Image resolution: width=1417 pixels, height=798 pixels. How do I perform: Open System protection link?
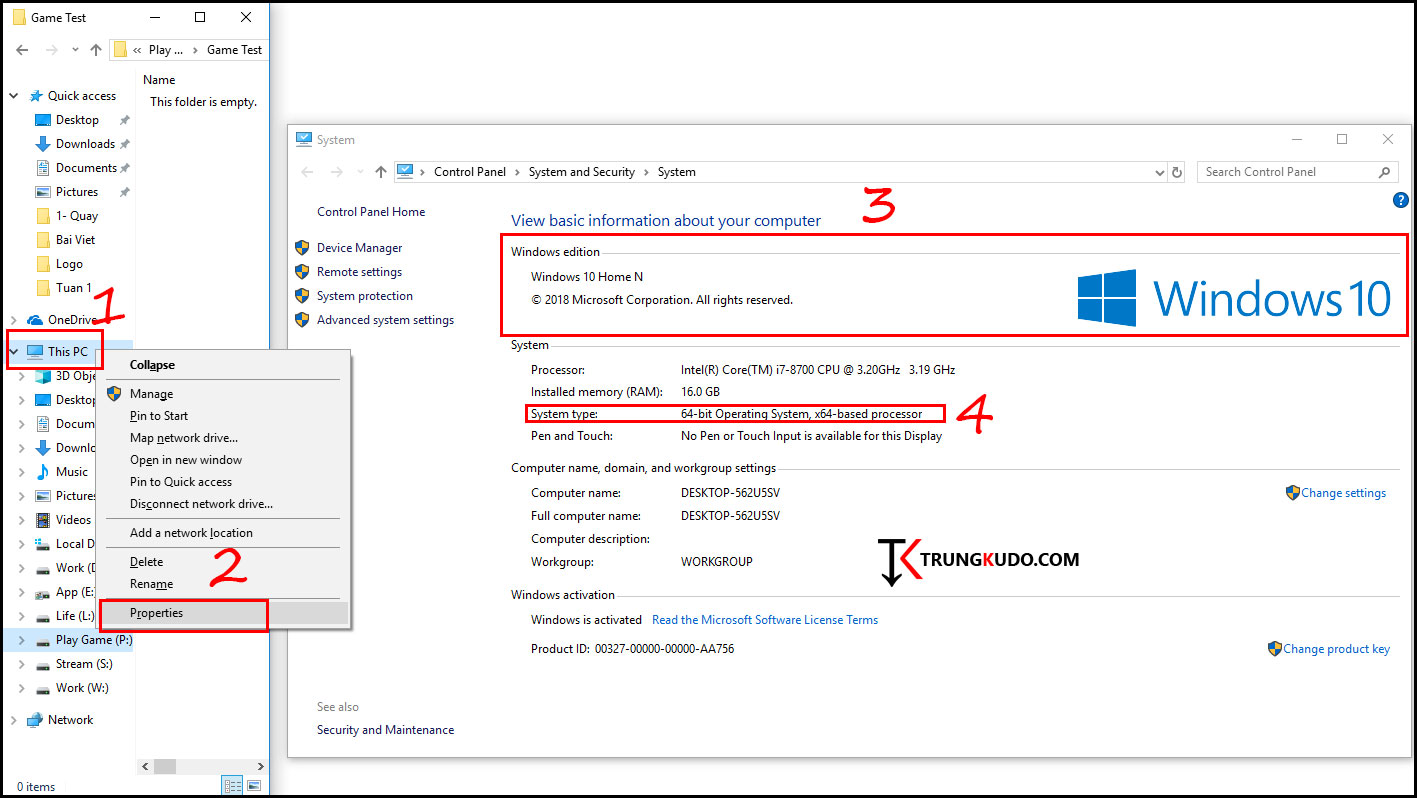(364, 296)
